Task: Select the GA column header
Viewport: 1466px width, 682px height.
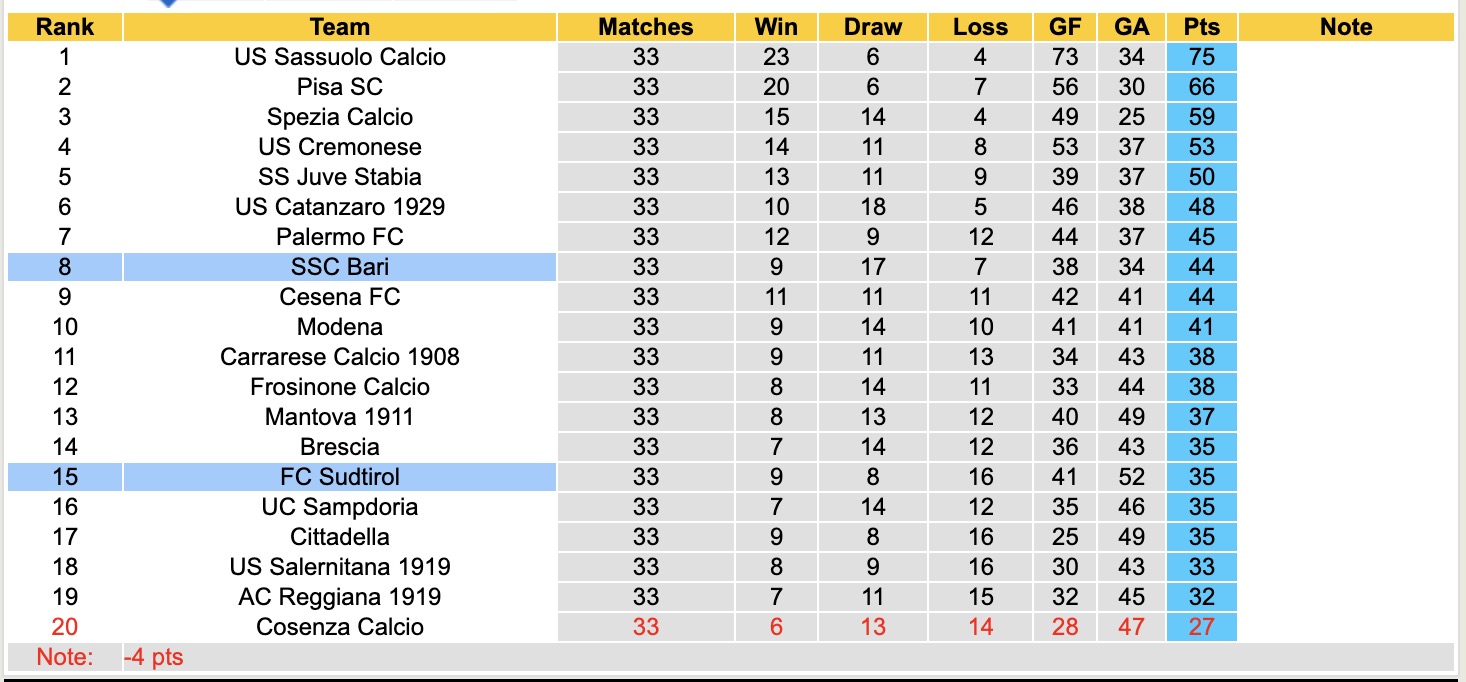Action: pos(1131,27)
